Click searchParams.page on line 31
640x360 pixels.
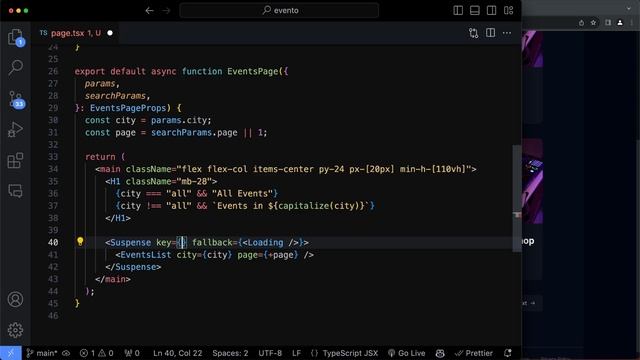pyautogui.click(x=194, y=133)
